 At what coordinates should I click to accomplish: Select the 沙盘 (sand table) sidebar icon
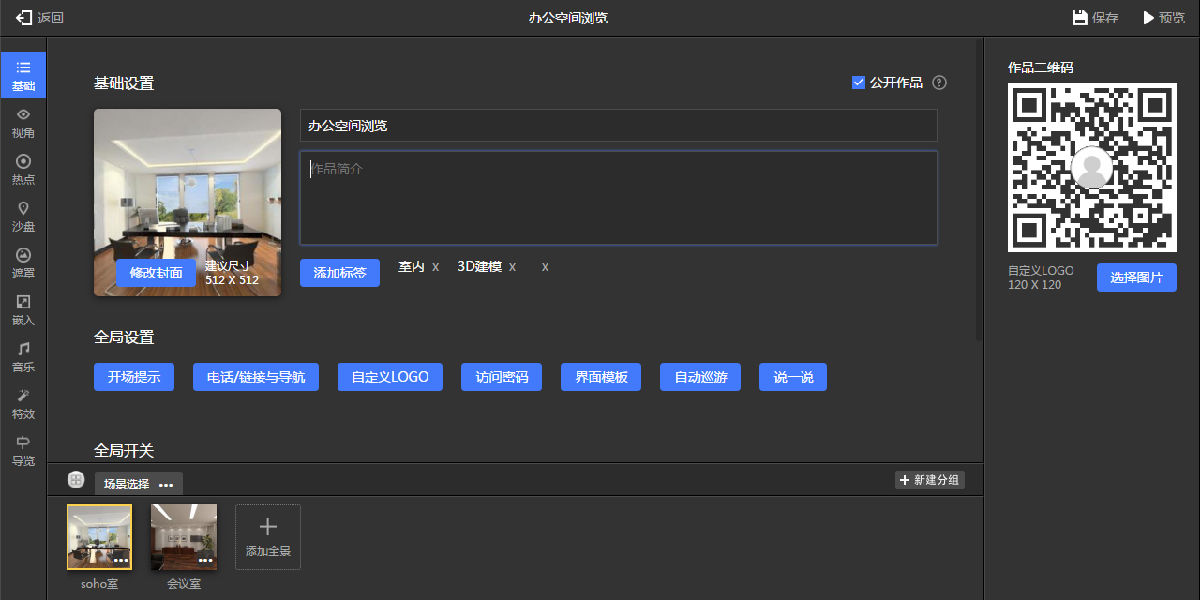tap(23, 217)
